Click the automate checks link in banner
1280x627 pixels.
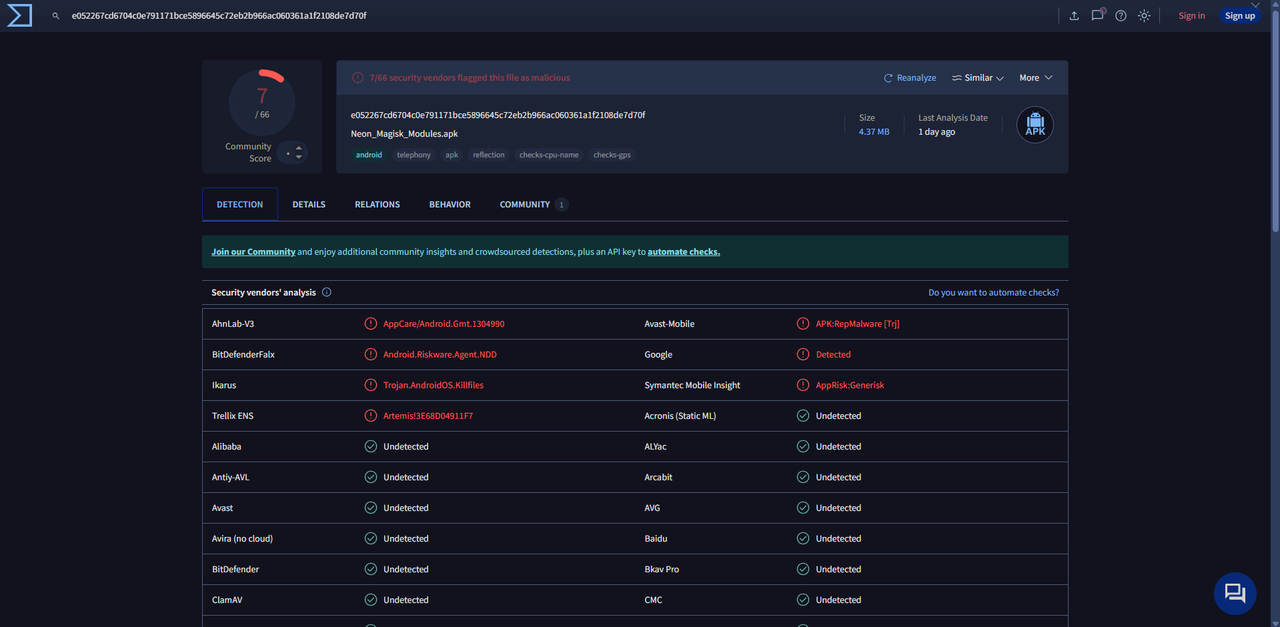(x=684, y=252)
